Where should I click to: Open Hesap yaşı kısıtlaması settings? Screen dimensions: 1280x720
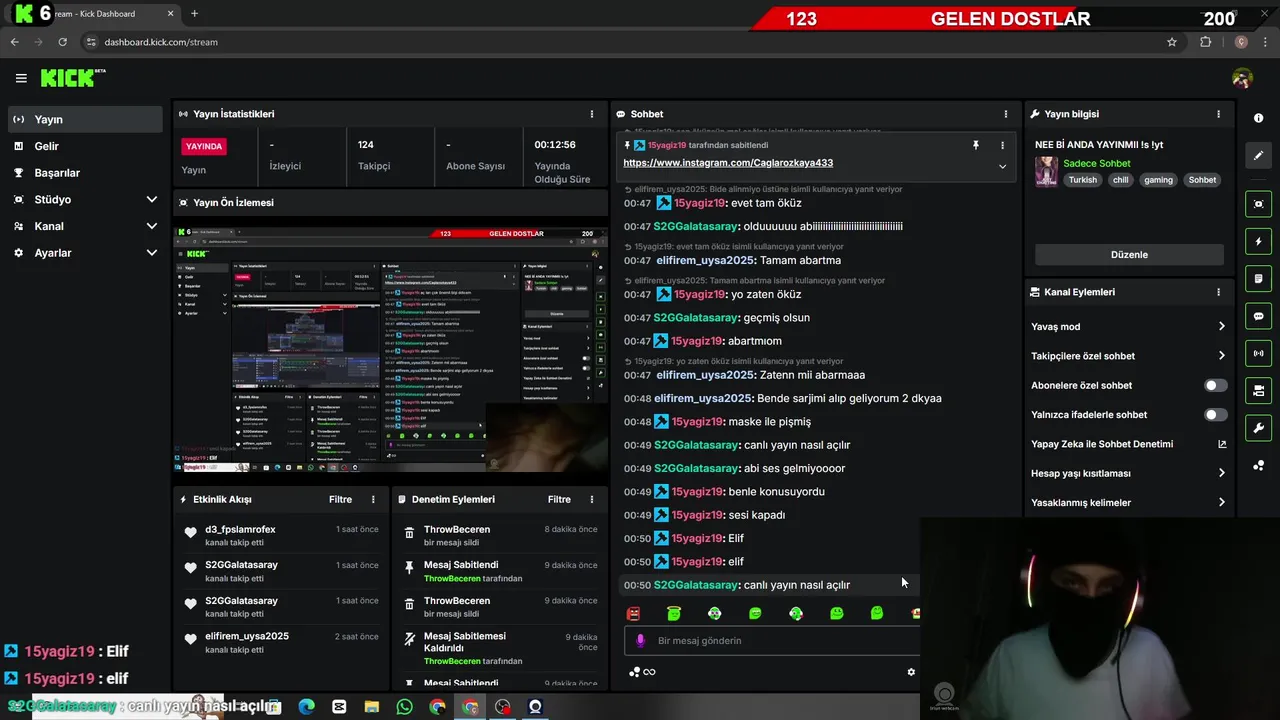(1128, 473)
